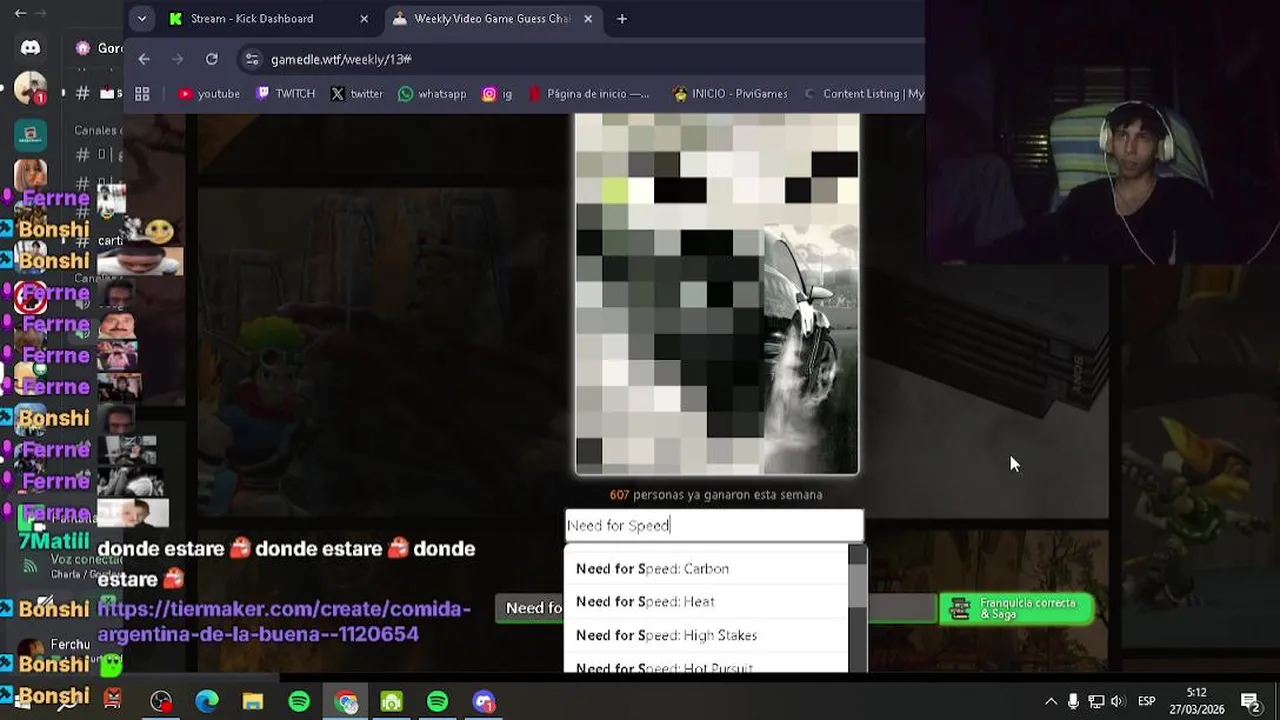
Task: Open the Spotify icon beside File Explorer
Action: [299, 702]
